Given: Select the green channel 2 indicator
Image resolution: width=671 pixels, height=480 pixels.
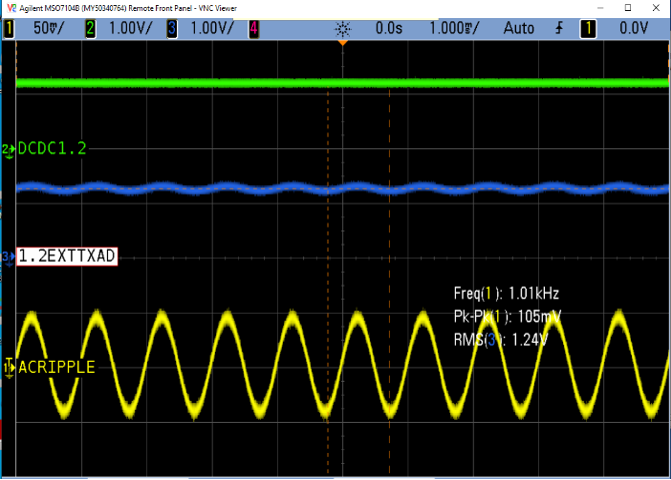Looking at the screenshot, I should (x=91, y=28).
